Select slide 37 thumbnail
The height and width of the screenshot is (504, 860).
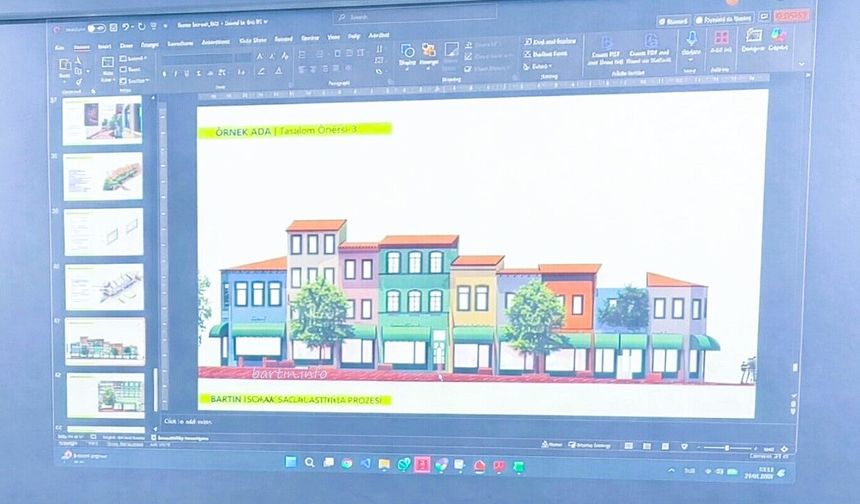(x=103, y=120)
